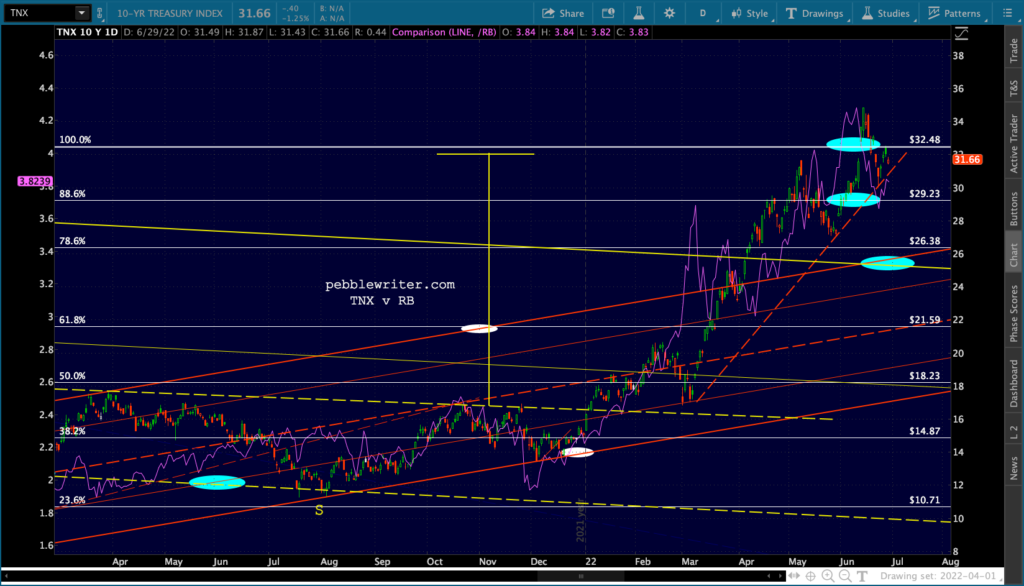Click the B: N/A bid quote text
Image resolution: width=1024 pixels, height=586 pixels.
point(332,8)
